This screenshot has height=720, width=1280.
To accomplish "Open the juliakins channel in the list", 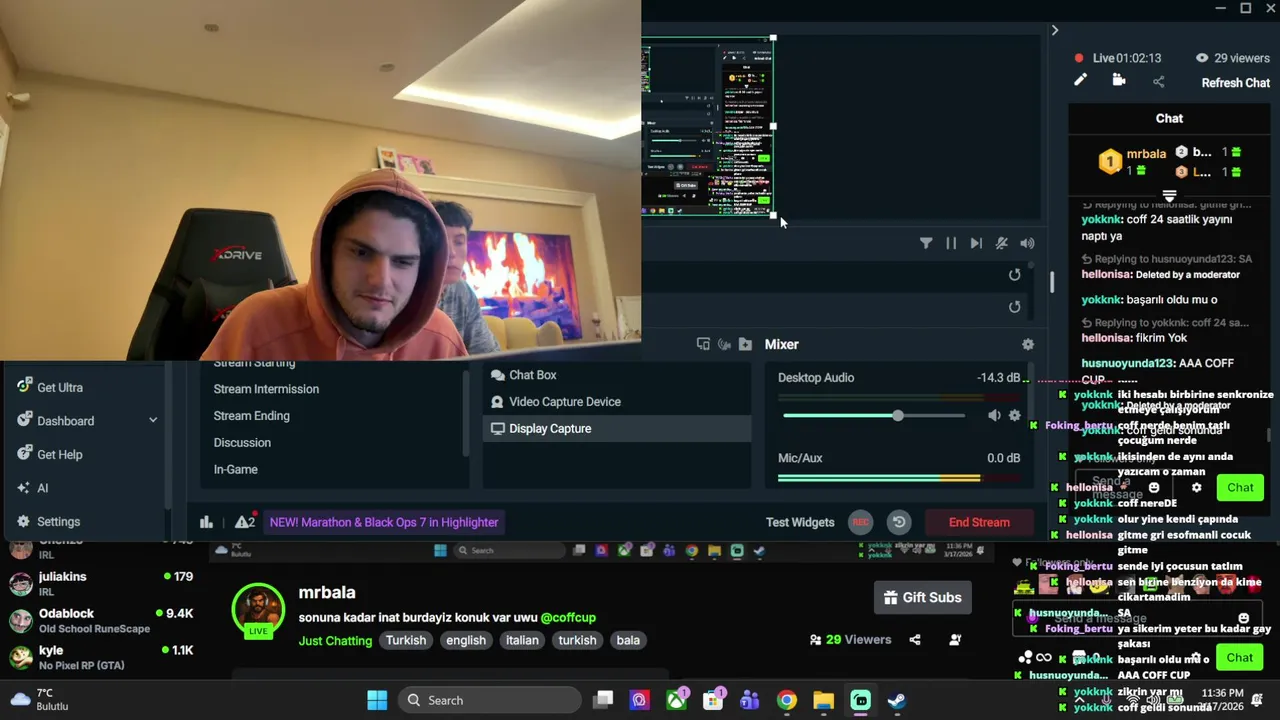I will point(100,584).
